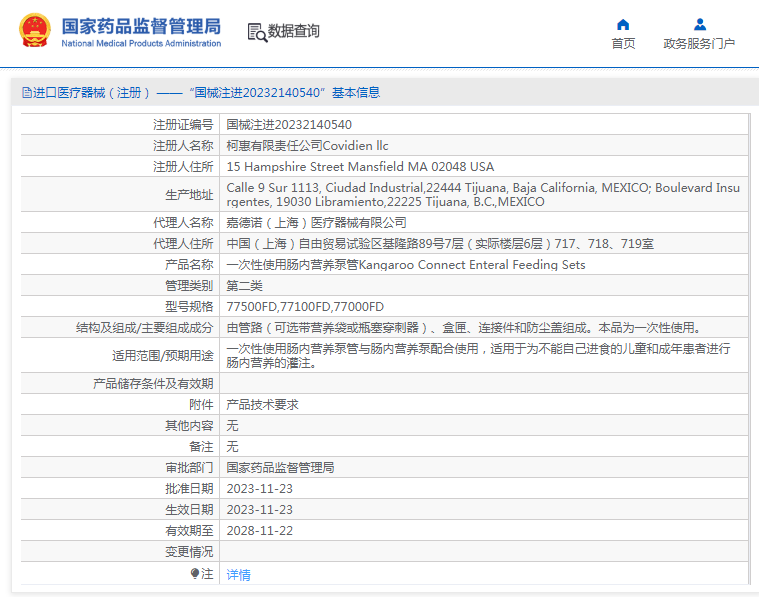Click the lightbulb icon beside 注
759x597 pixels.
click(195, 574)
